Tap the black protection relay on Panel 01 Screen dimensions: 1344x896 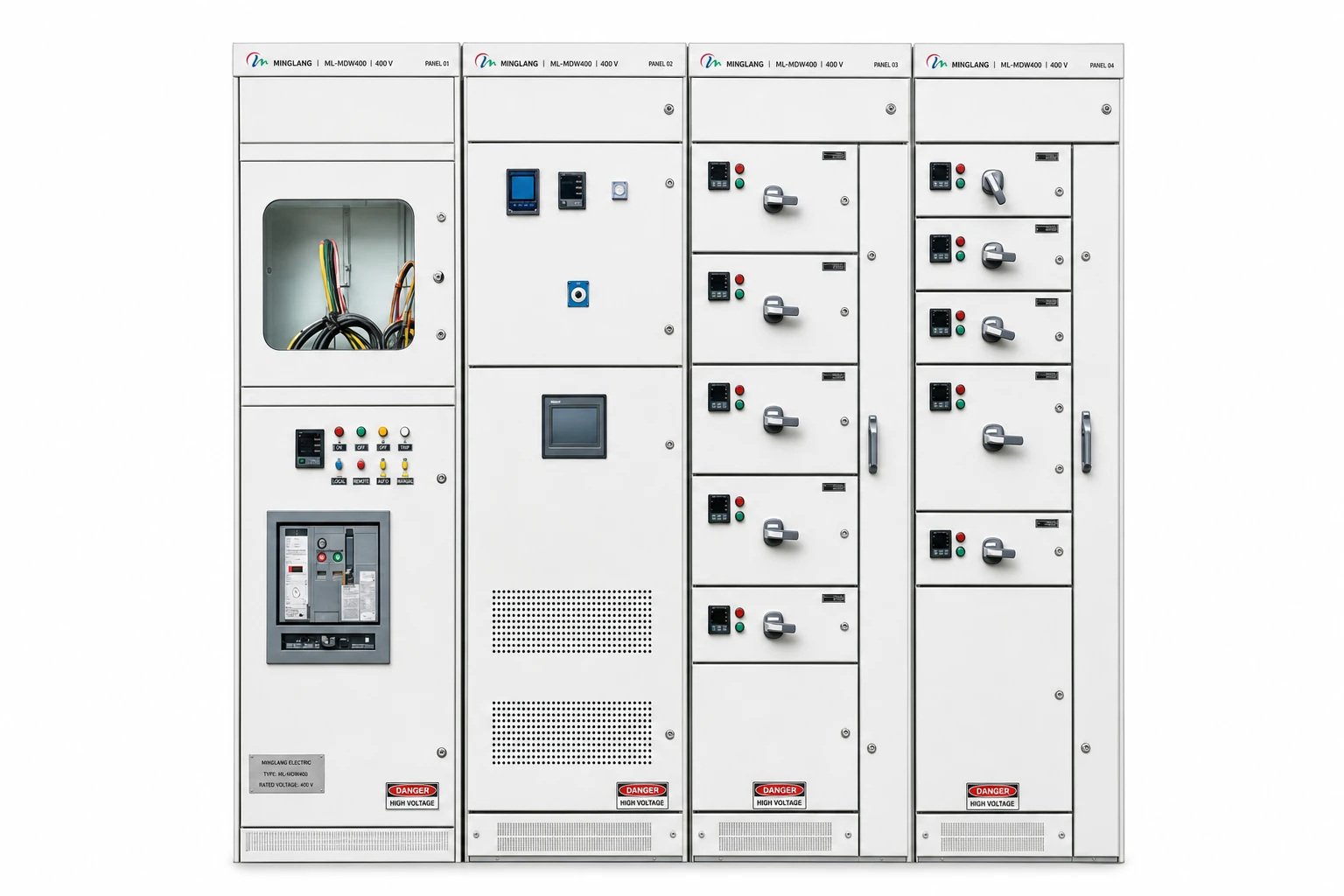(310, 449)
